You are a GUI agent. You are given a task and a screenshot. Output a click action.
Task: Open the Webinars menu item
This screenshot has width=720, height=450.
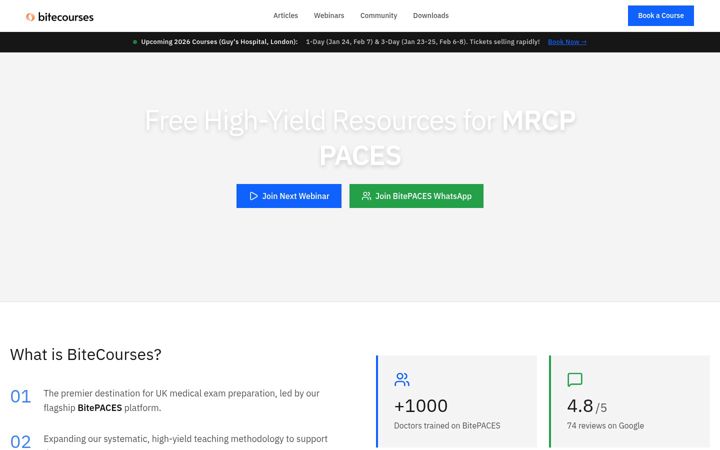329,16
